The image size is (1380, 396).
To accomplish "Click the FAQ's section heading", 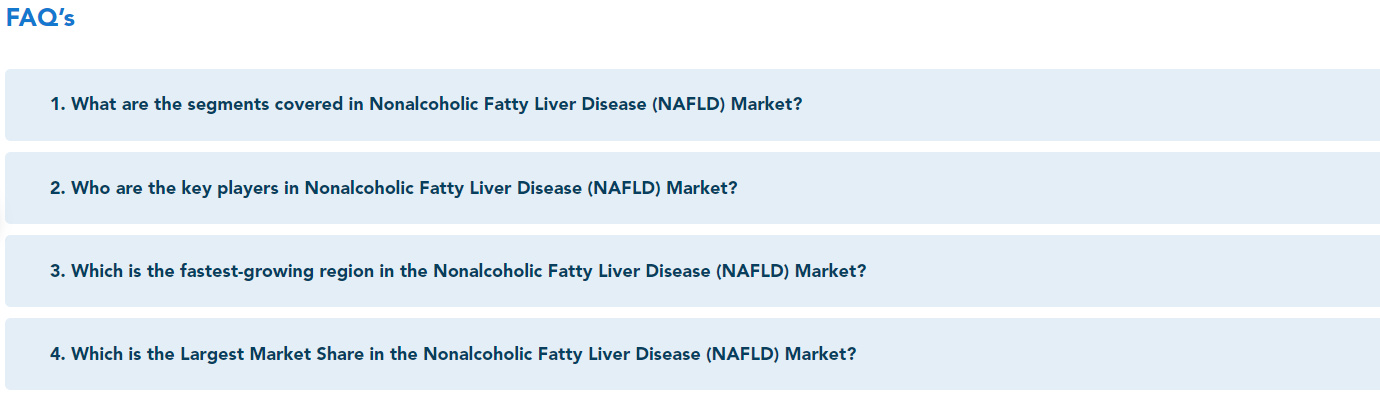I will 40,18.
